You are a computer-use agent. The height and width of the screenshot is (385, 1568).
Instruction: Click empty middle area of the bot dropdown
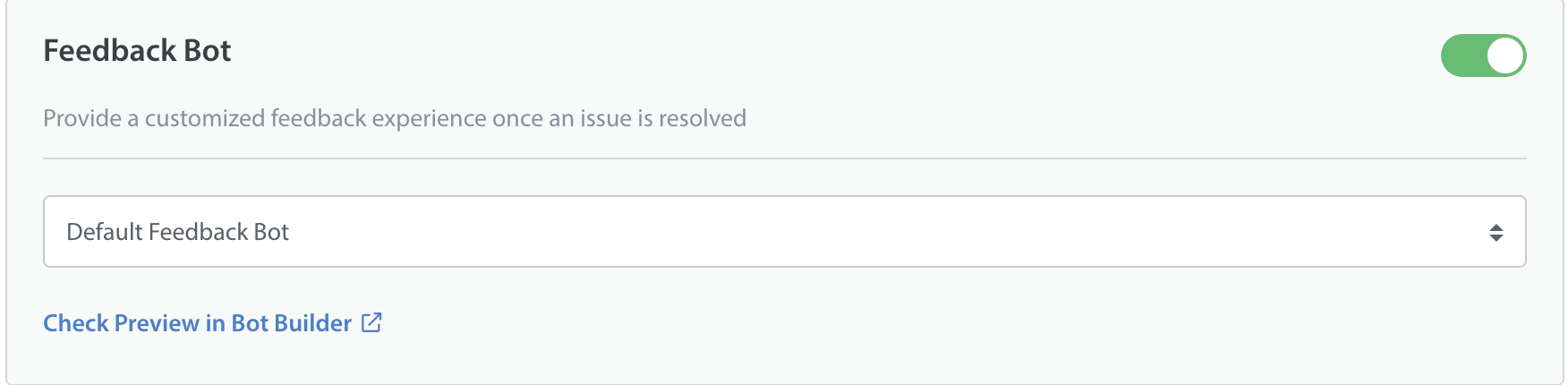pos(805,232)
